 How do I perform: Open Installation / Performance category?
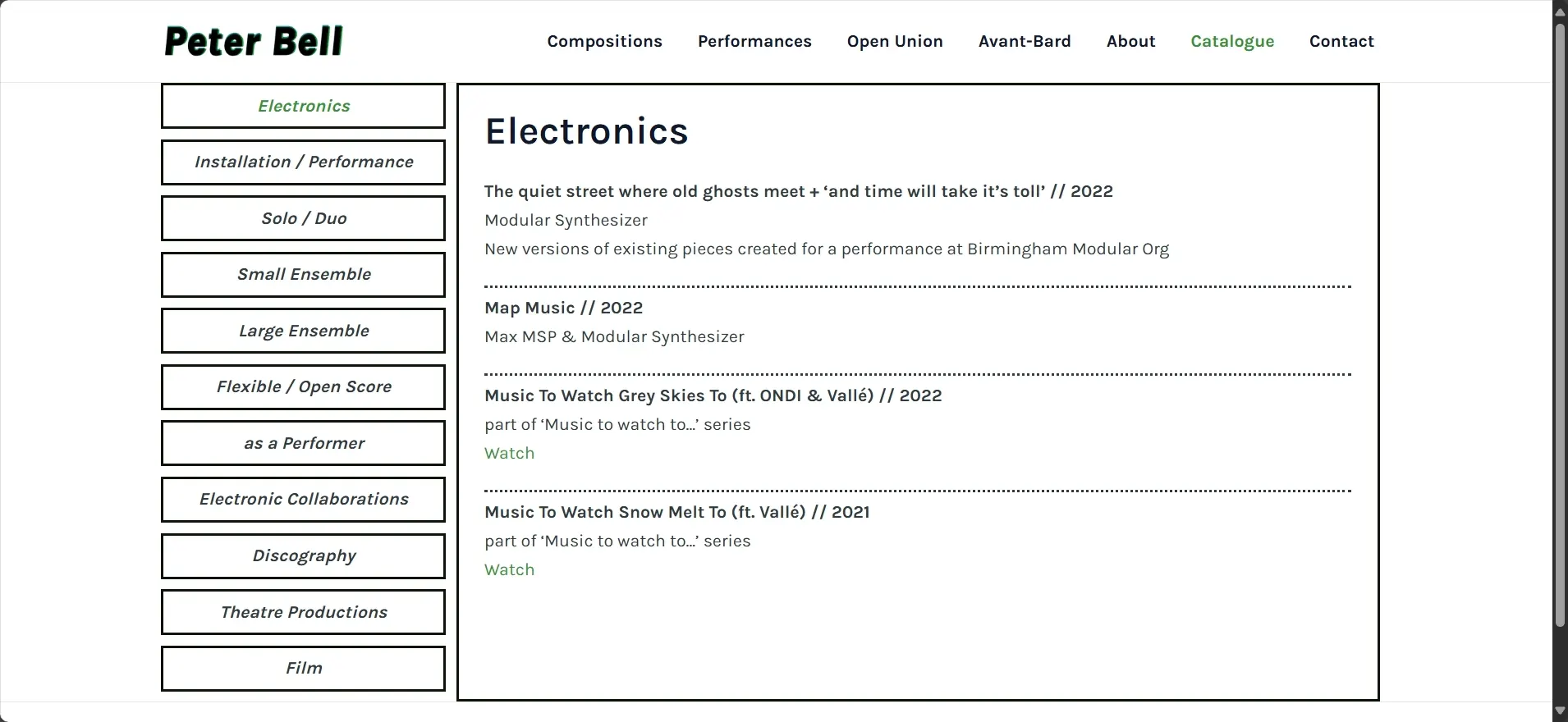pyautogui.click(x=303, y=162)
